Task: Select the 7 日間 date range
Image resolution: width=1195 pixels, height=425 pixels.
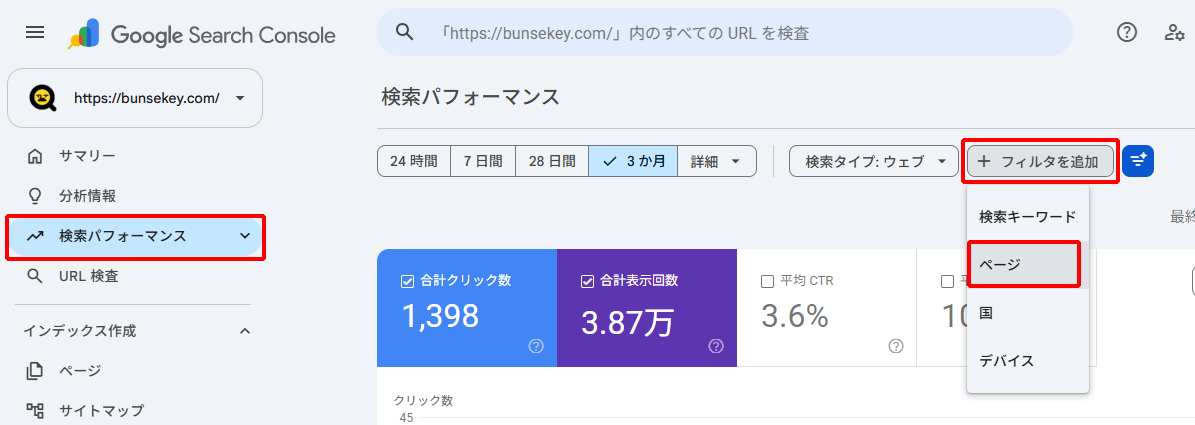Action: [483, 161]
